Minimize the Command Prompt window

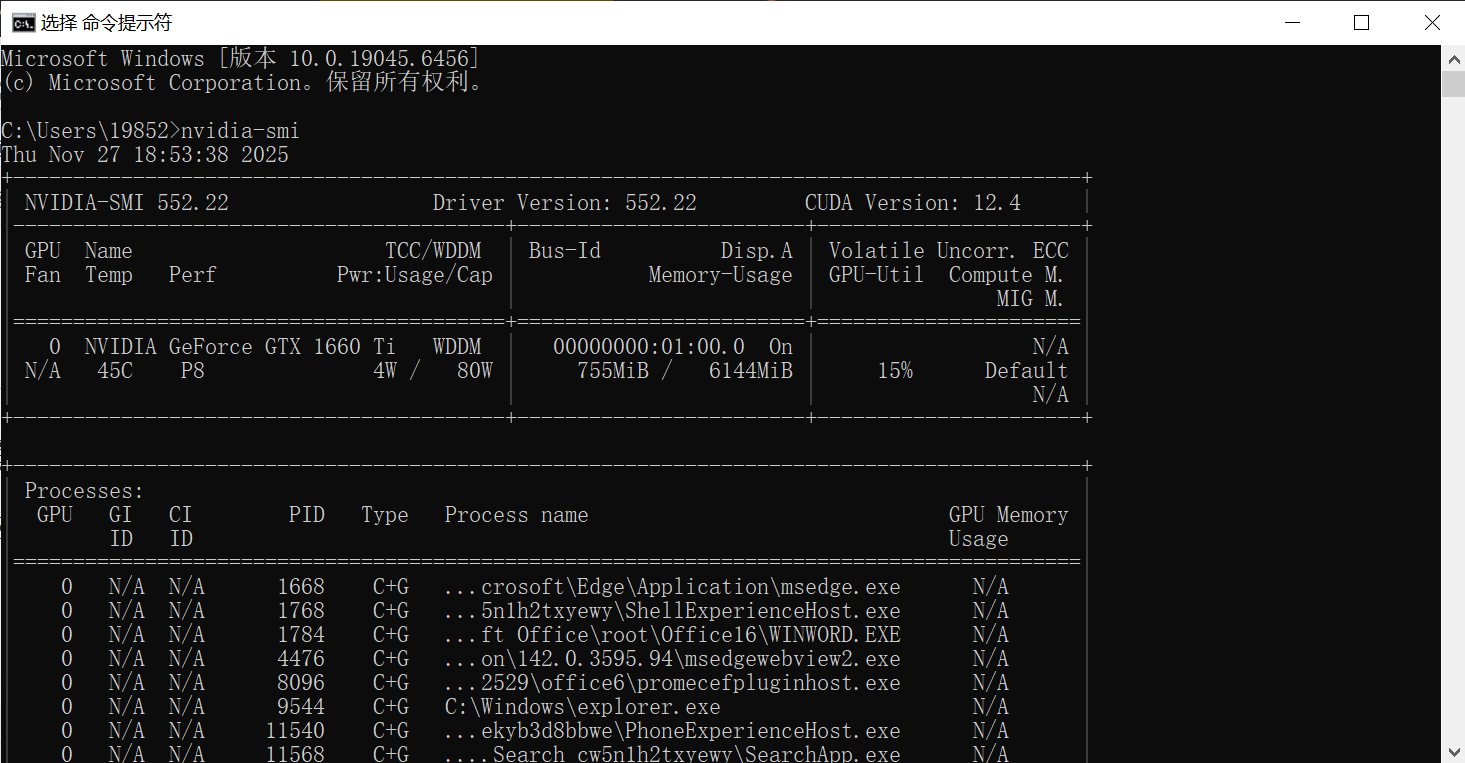(1292, 23)
